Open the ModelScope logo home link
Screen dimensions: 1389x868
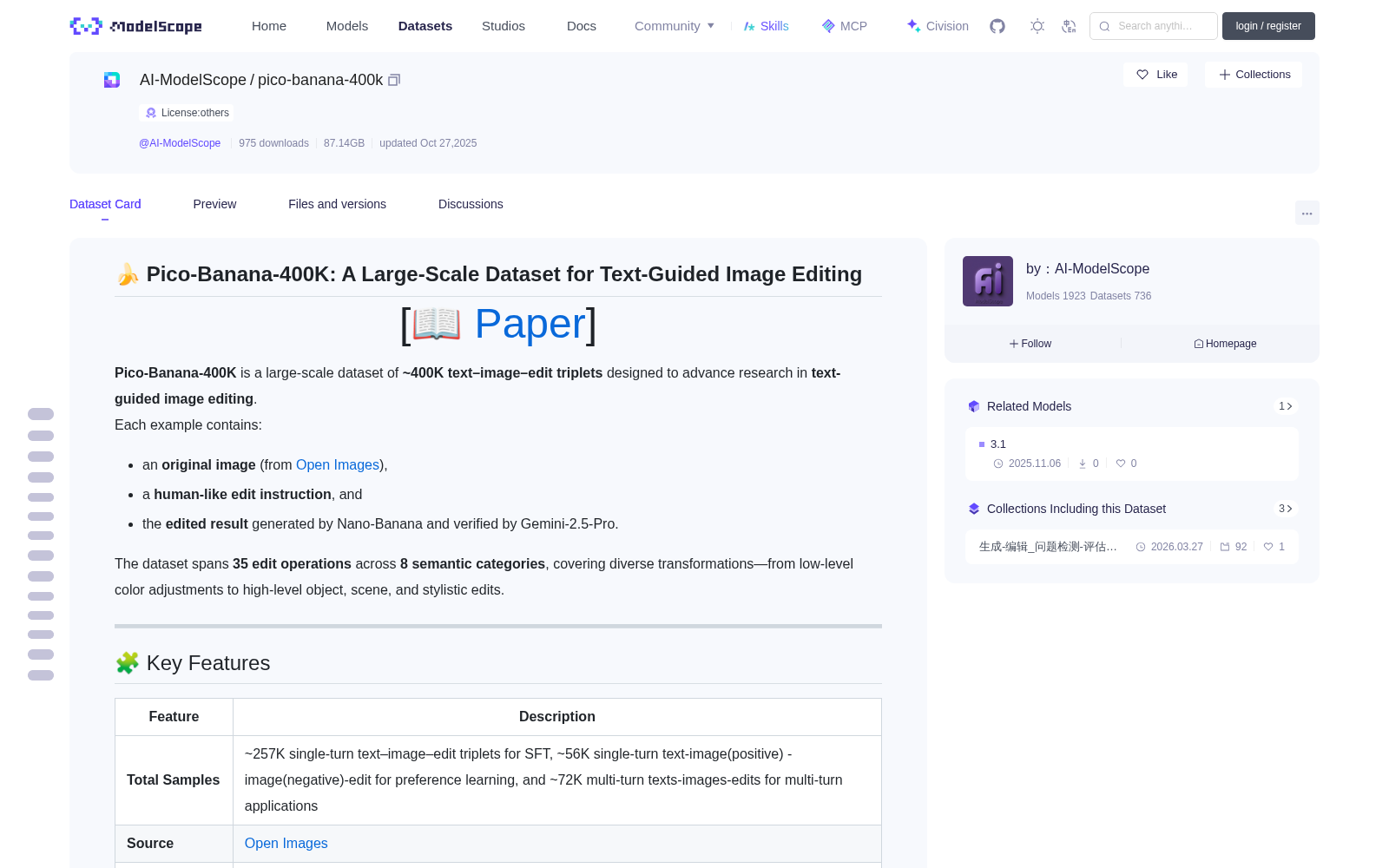[136, 26]
